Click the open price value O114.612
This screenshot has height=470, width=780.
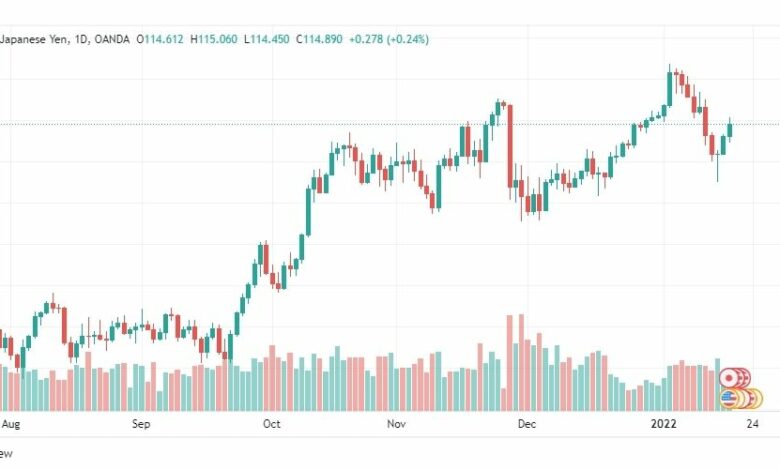(x=160, y=39)
